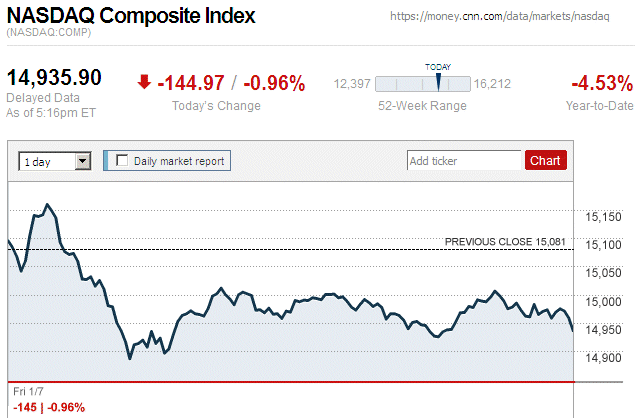Select the PREVIOUS CLOSE 15,081 line label
Screen dimensions: 640x420
[x=508, y=241]
